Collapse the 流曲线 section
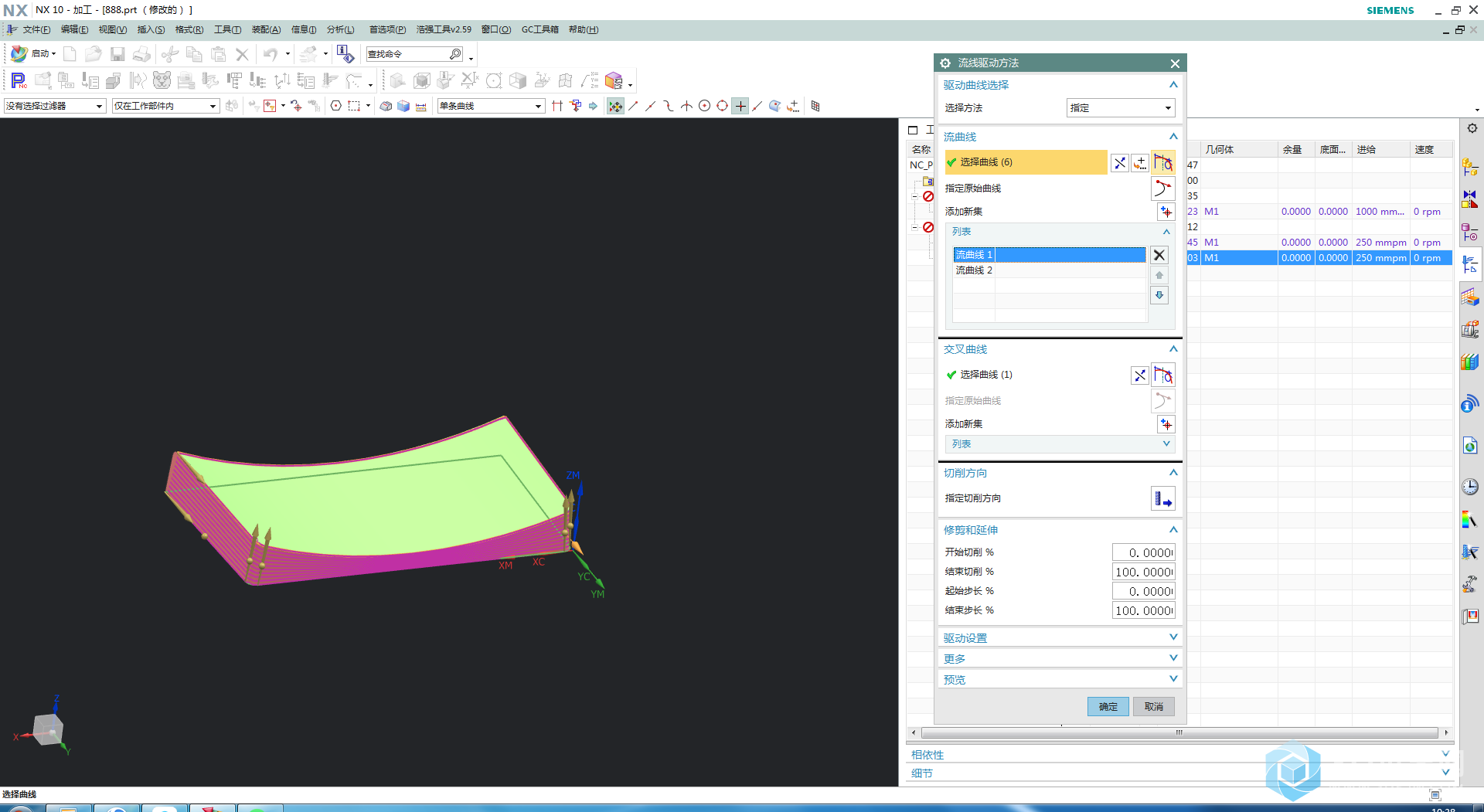 coord(1173,137)
